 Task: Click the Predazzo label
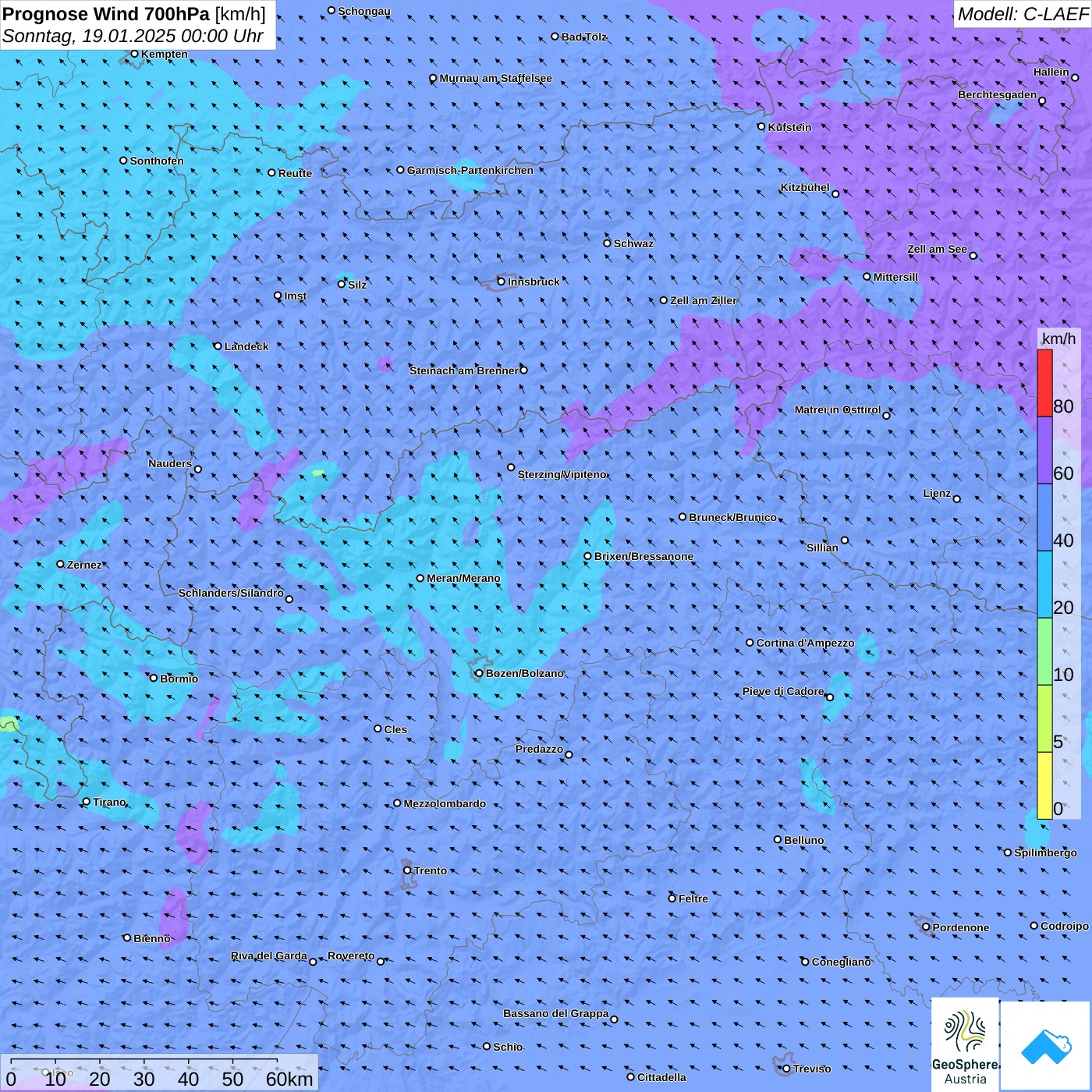point(539,749)
